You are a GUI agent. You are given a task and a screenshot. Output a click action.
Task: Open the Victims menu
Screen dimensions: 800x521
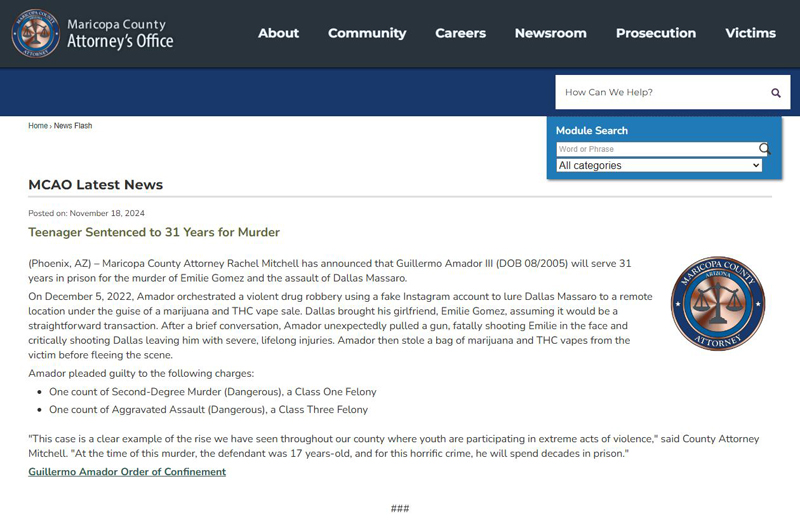750,33
